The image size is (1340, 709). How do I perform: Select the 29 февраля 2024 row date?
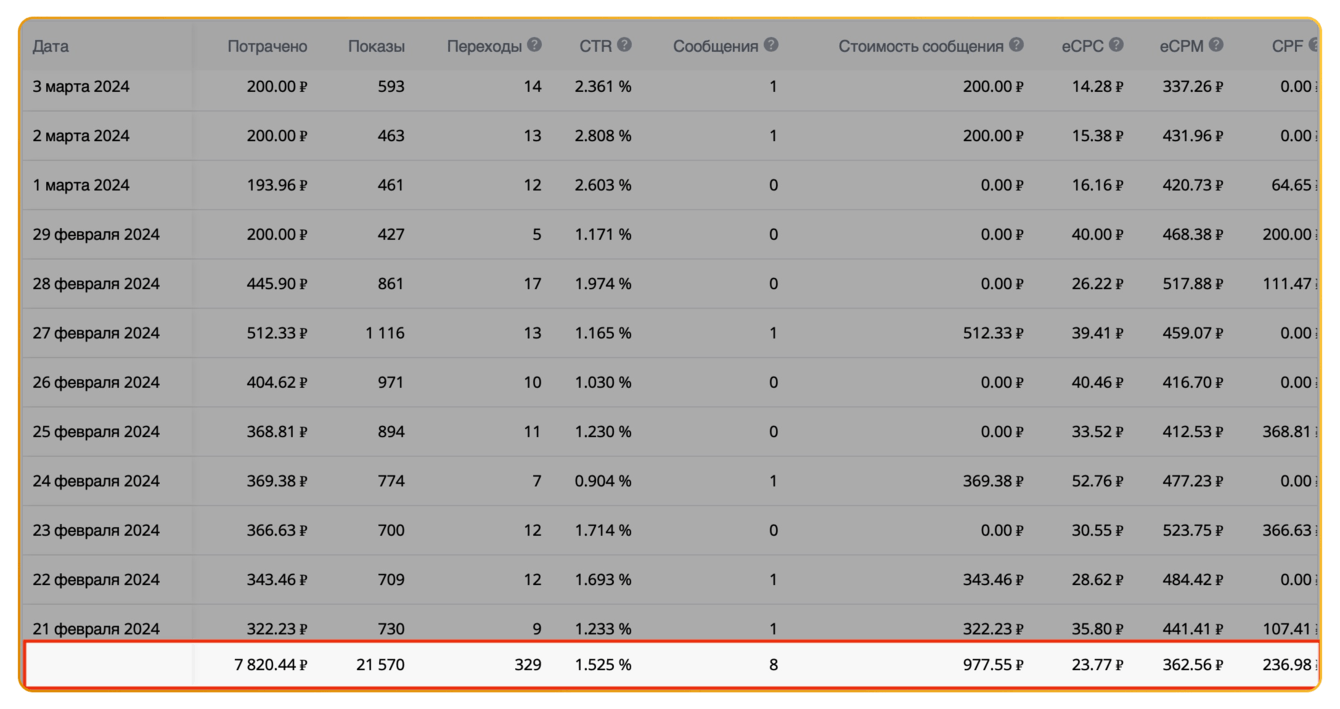[x=96, y=234]
